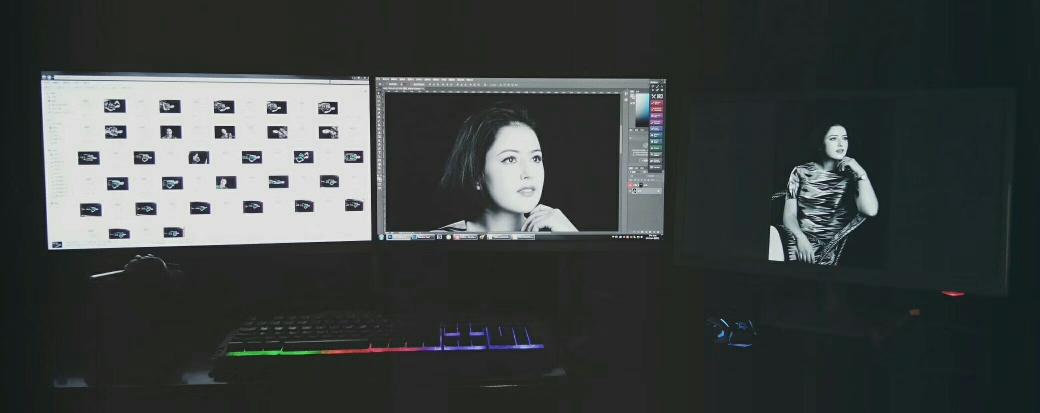This screenshot has height=413, width=1040.
Task: Go back using Explorer's round Back button
Action: point(44,78)
